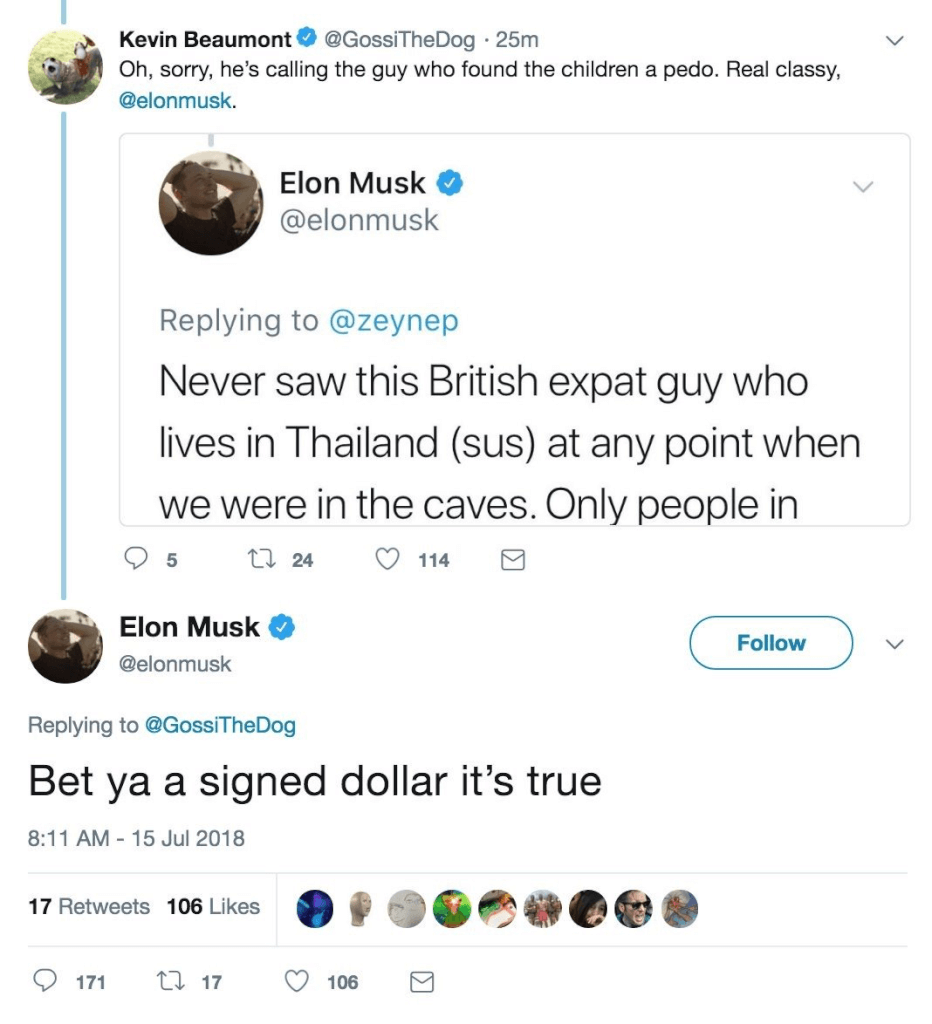Open the @elonmusk mention link

click(x=174, y=101)
